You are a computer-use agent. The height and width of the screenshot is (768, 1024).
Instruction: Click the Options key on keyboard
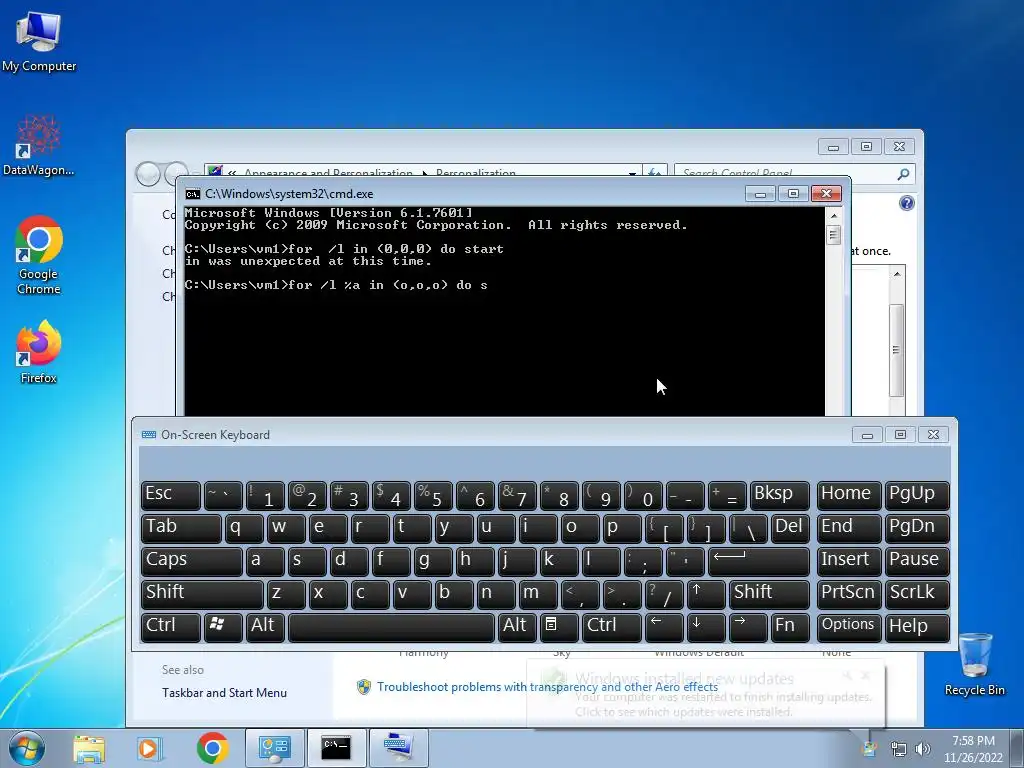click(849, 626)
